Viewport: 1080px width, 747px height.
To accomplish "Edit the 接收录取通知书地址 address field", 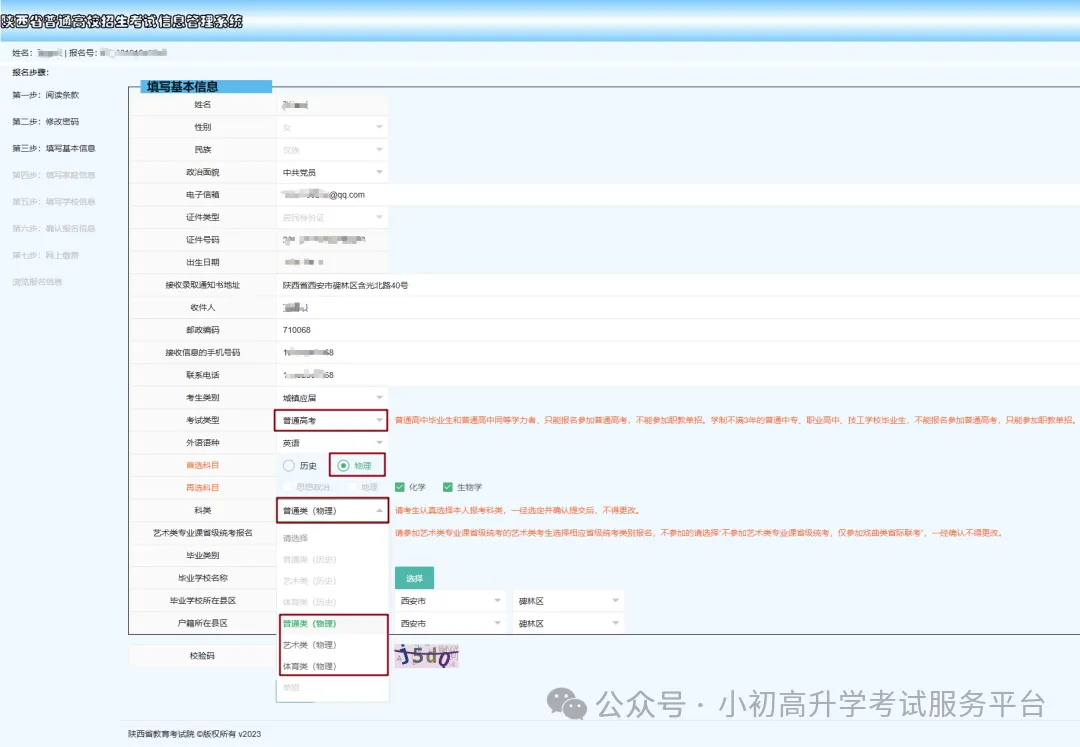I will [678, 285].
